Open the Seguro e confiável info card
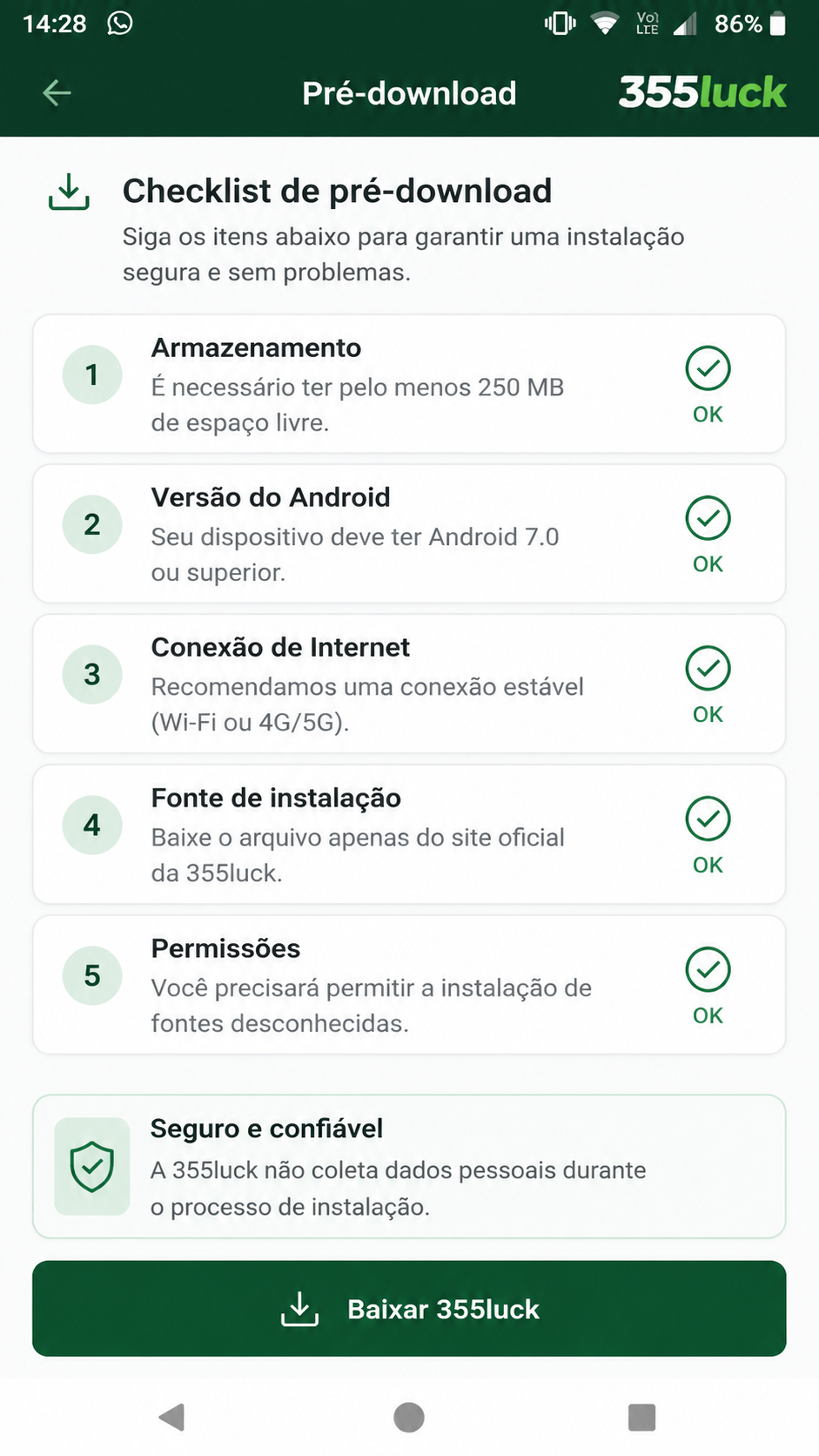This screenshot has width=819, height=1456. pyautogui.click(x=409, y=1166)
